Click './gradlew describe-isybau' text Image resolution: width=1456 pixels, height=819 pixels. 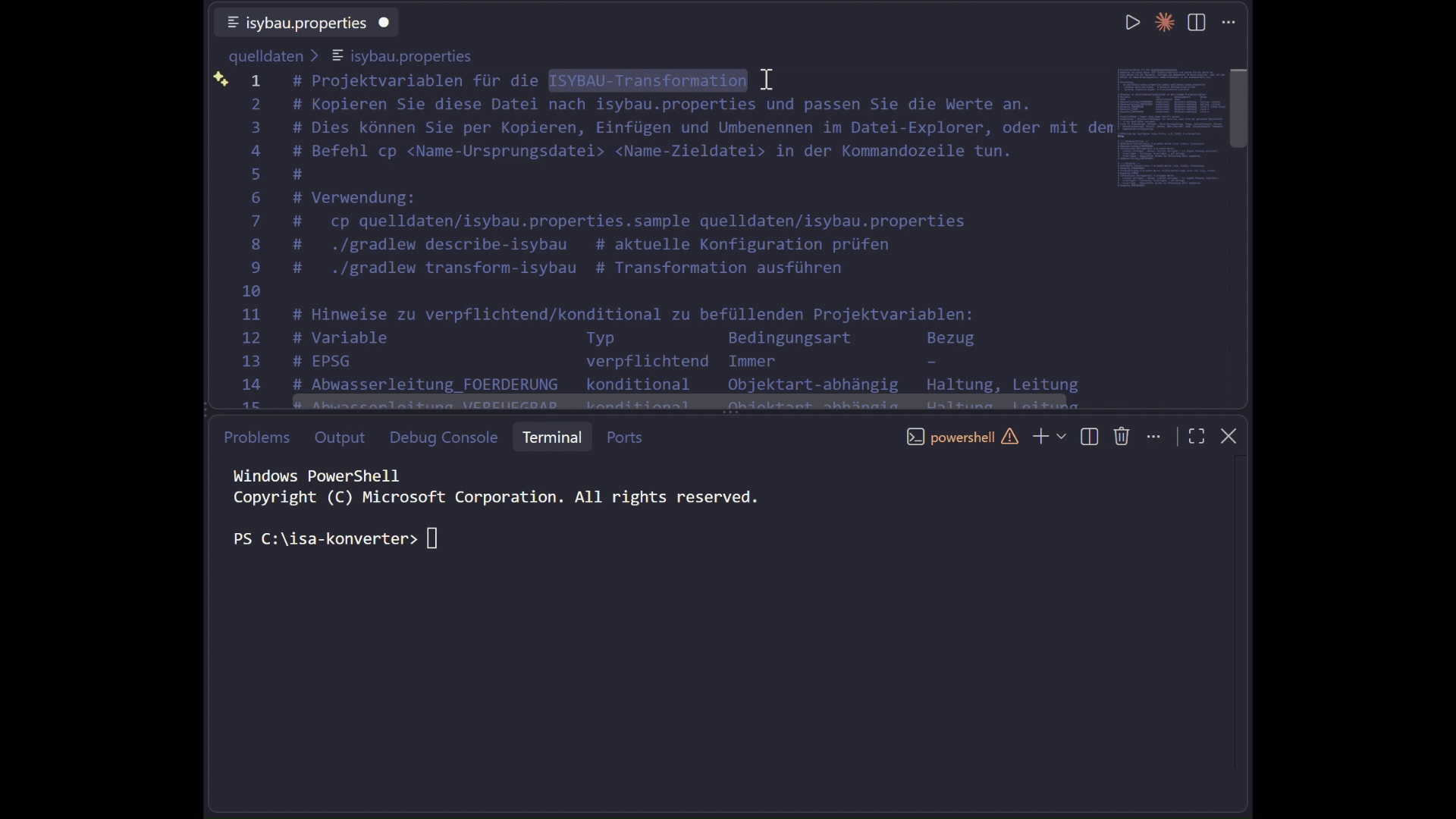click(450, 245)
